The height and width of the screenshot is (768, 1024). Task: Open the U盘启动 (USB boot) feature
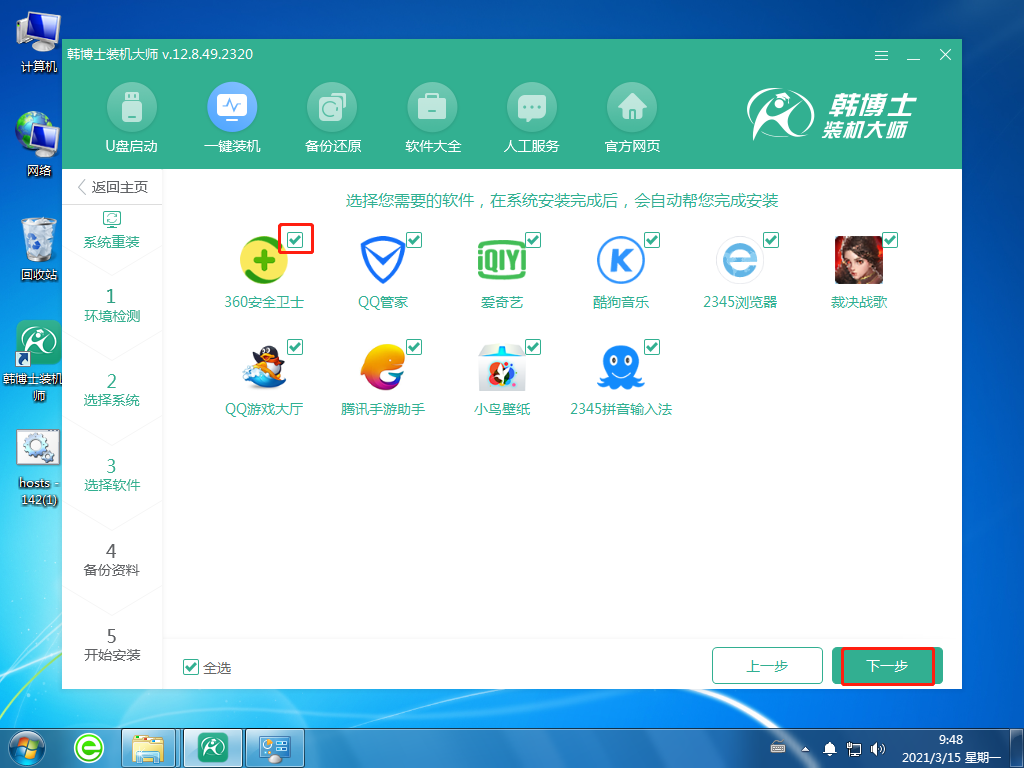click(131, 117)
